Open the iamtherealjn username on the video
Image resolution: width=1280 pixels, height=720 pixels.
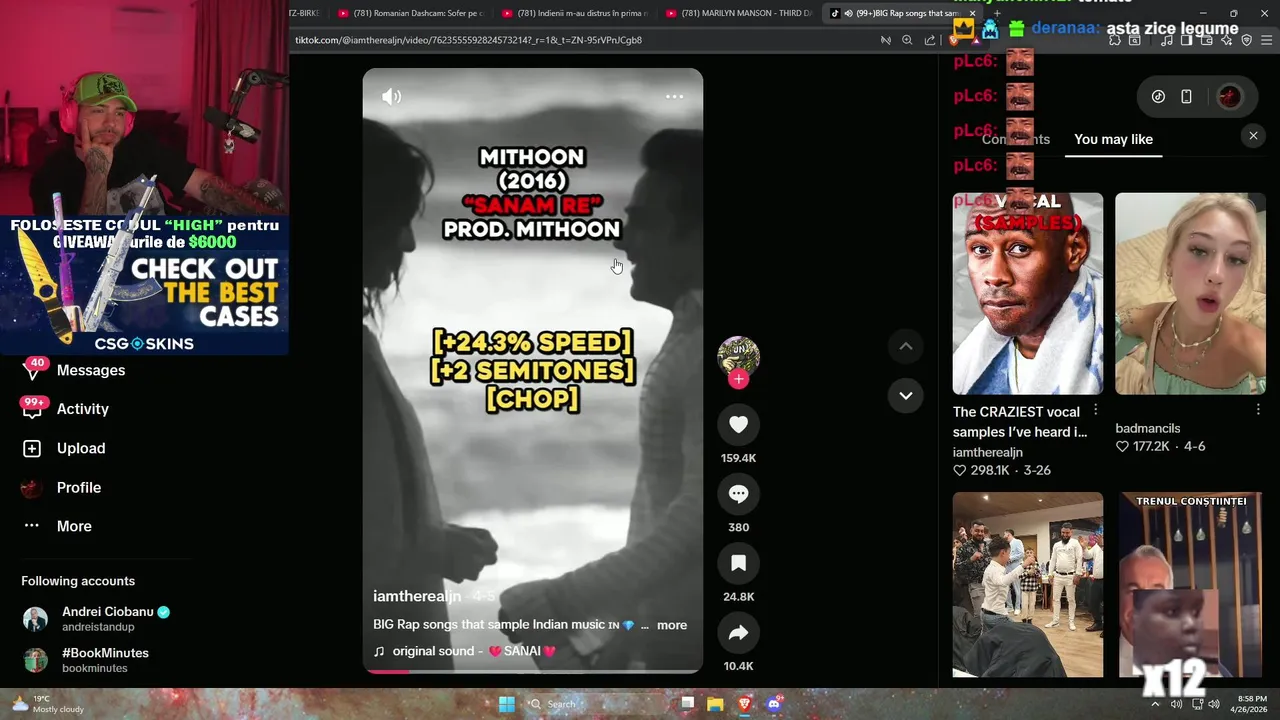pyautogui.click(x=417, y=596)
